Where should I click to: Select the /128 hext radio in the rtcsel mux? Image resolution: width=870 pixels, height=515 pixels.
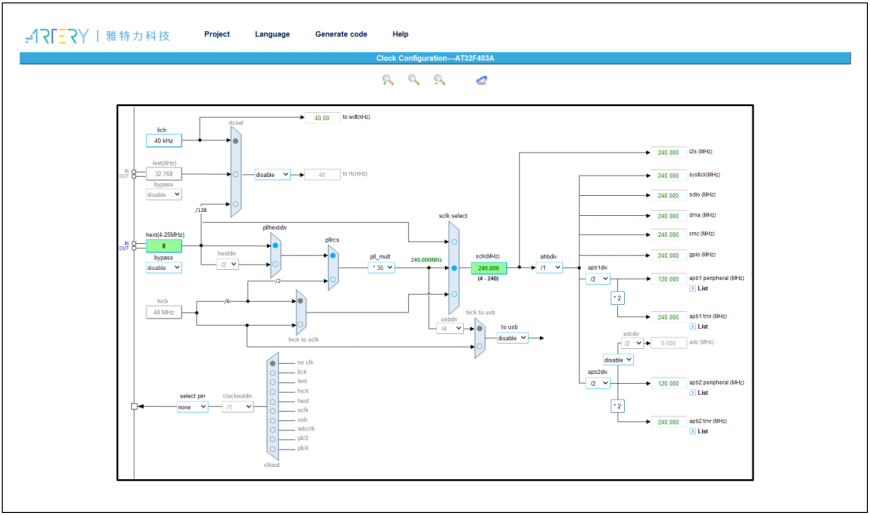236,204
